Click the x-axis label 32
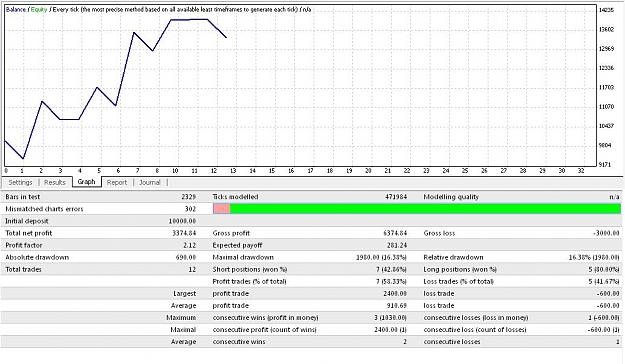Image resolution: width=625 pixels, height=364 pixels. [x=581, y=171]
